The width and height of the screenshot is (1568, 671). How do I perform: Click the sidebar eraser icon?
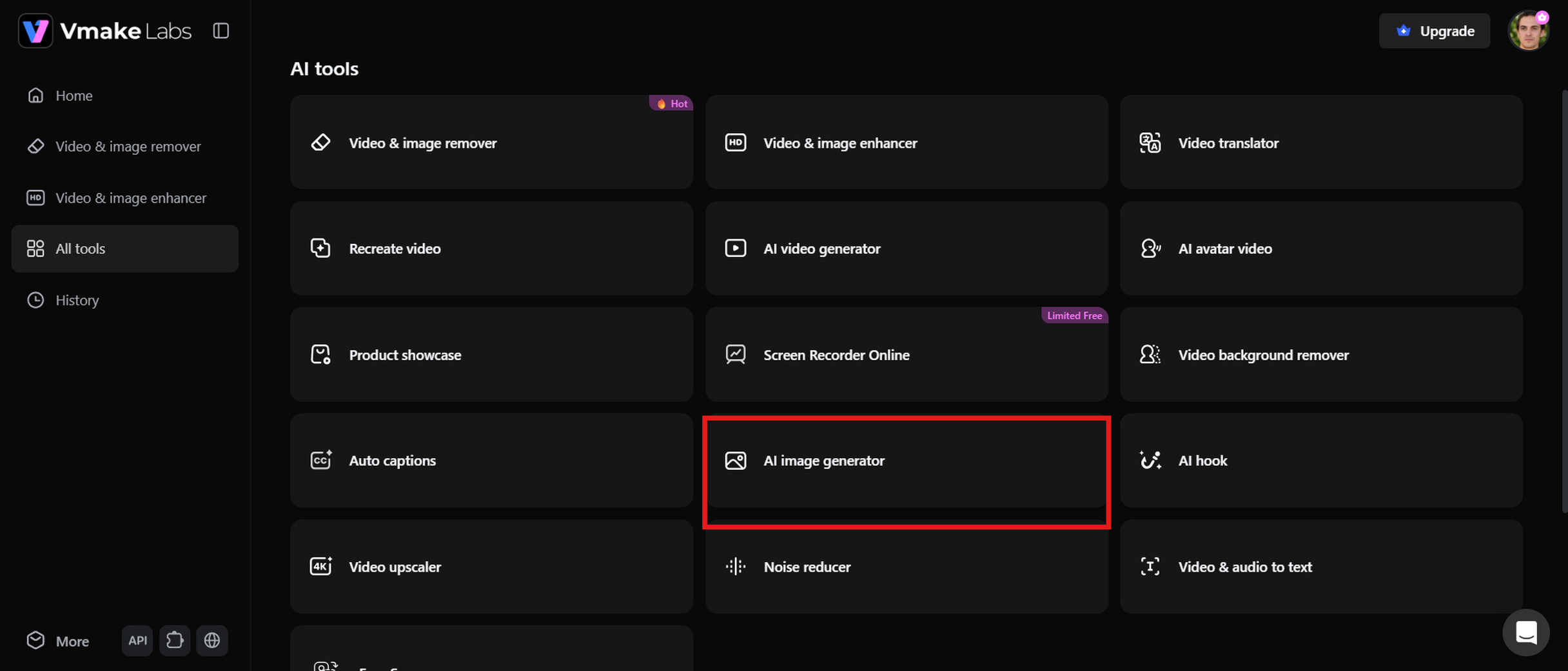[35, 146]
